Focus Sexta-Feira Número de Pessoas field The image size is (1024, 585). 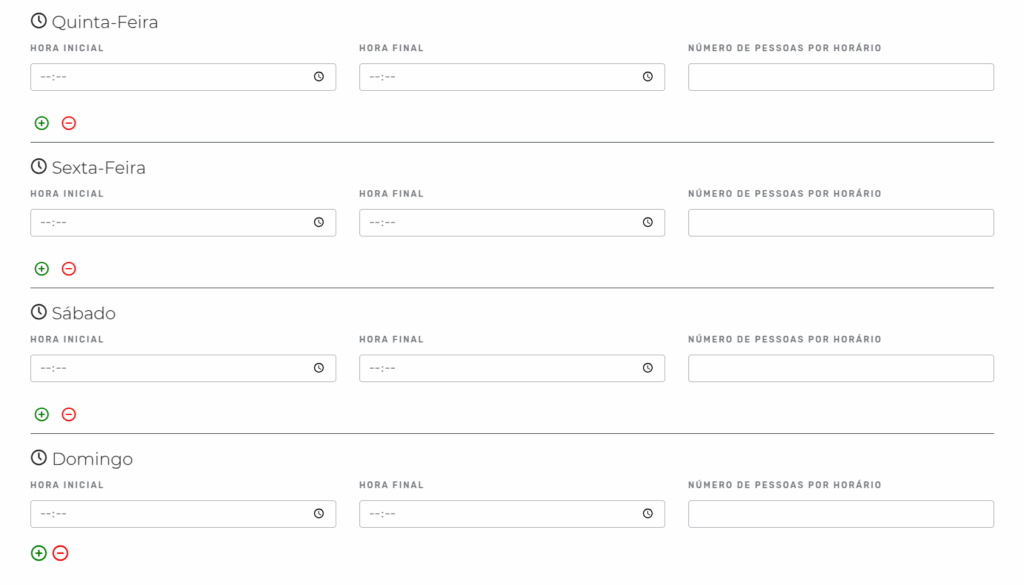841,223
